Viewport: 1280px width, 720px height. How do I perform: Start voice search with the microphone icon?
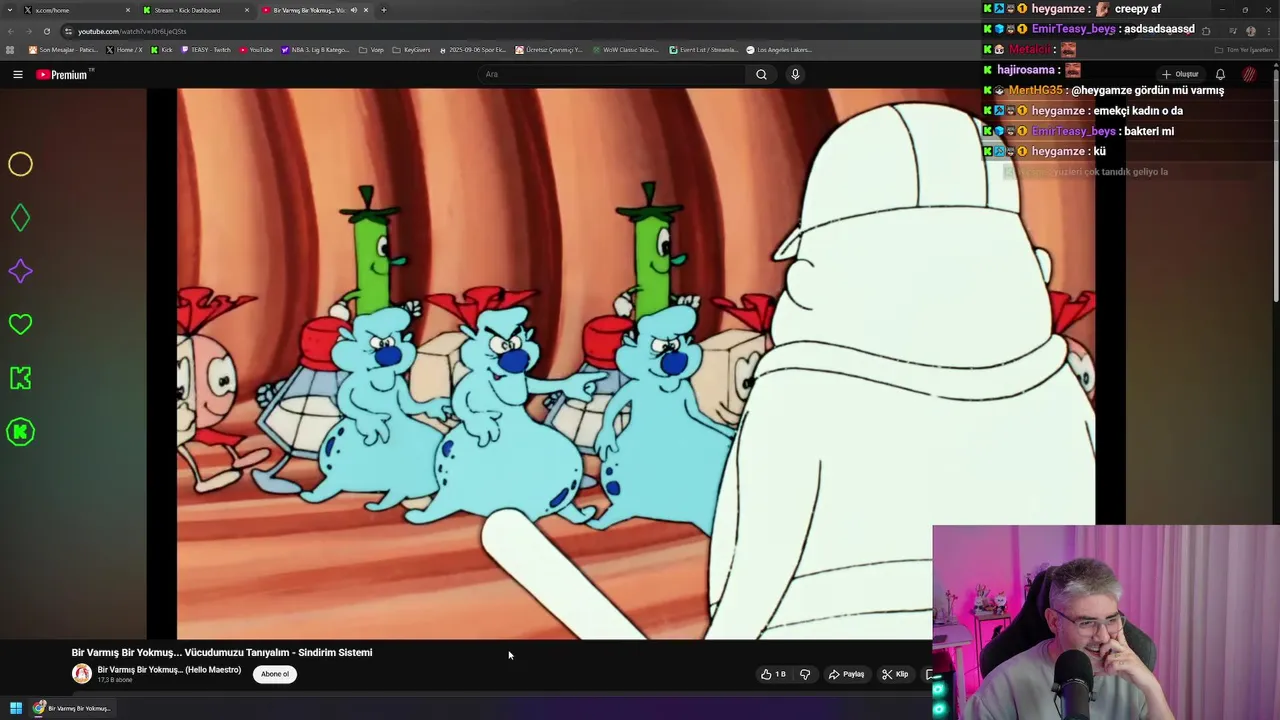[795, 74]
